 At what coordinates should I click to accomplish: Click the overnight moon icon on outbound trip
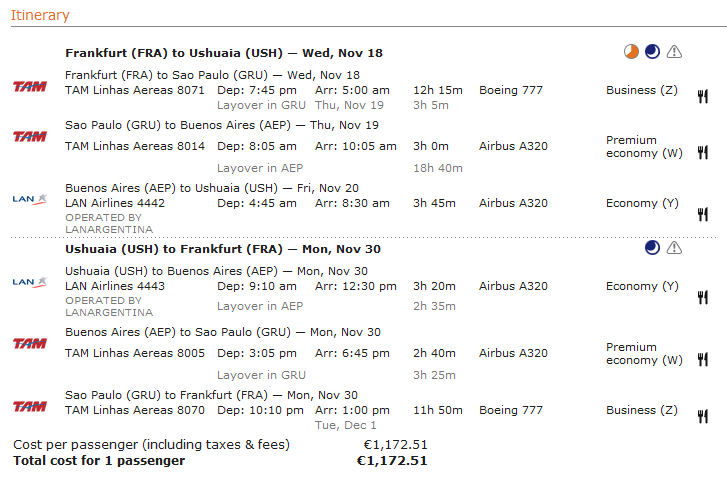652,51
